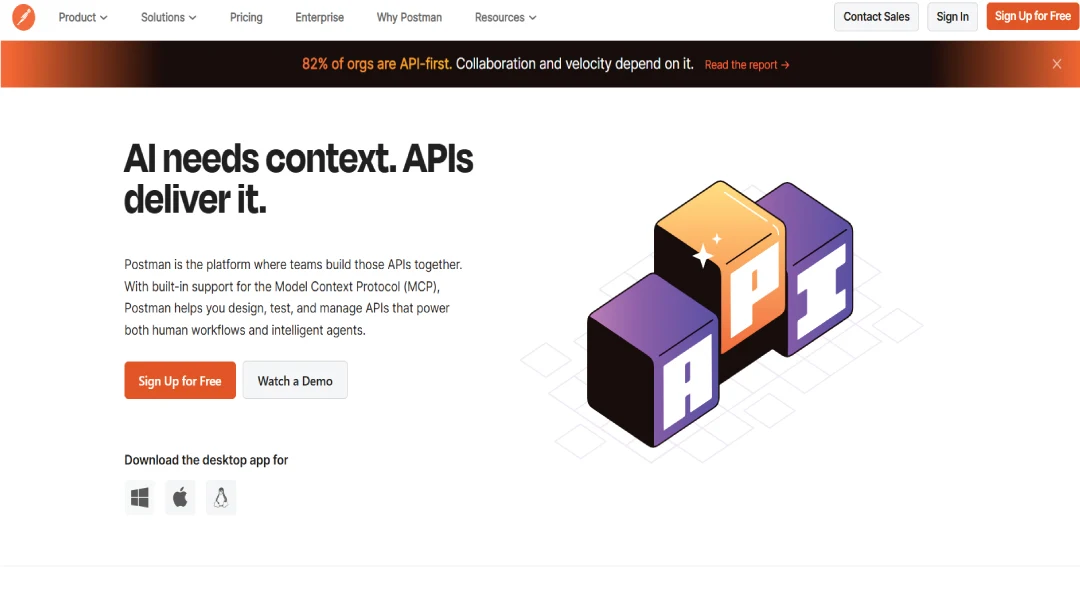This screenshot has width=1080, height=600.
Task: Click the Contact Sales button
Action: [x=876, y=17]
